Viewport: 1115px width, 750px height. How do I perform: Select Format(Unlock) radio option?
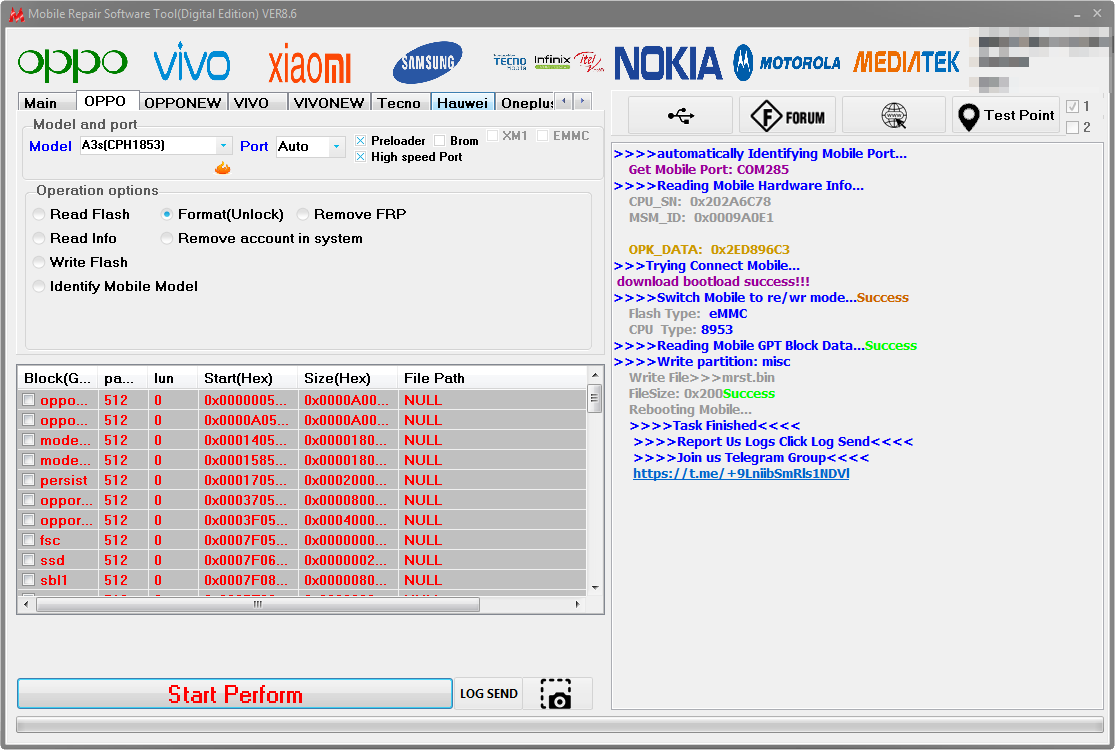point(223,215)
